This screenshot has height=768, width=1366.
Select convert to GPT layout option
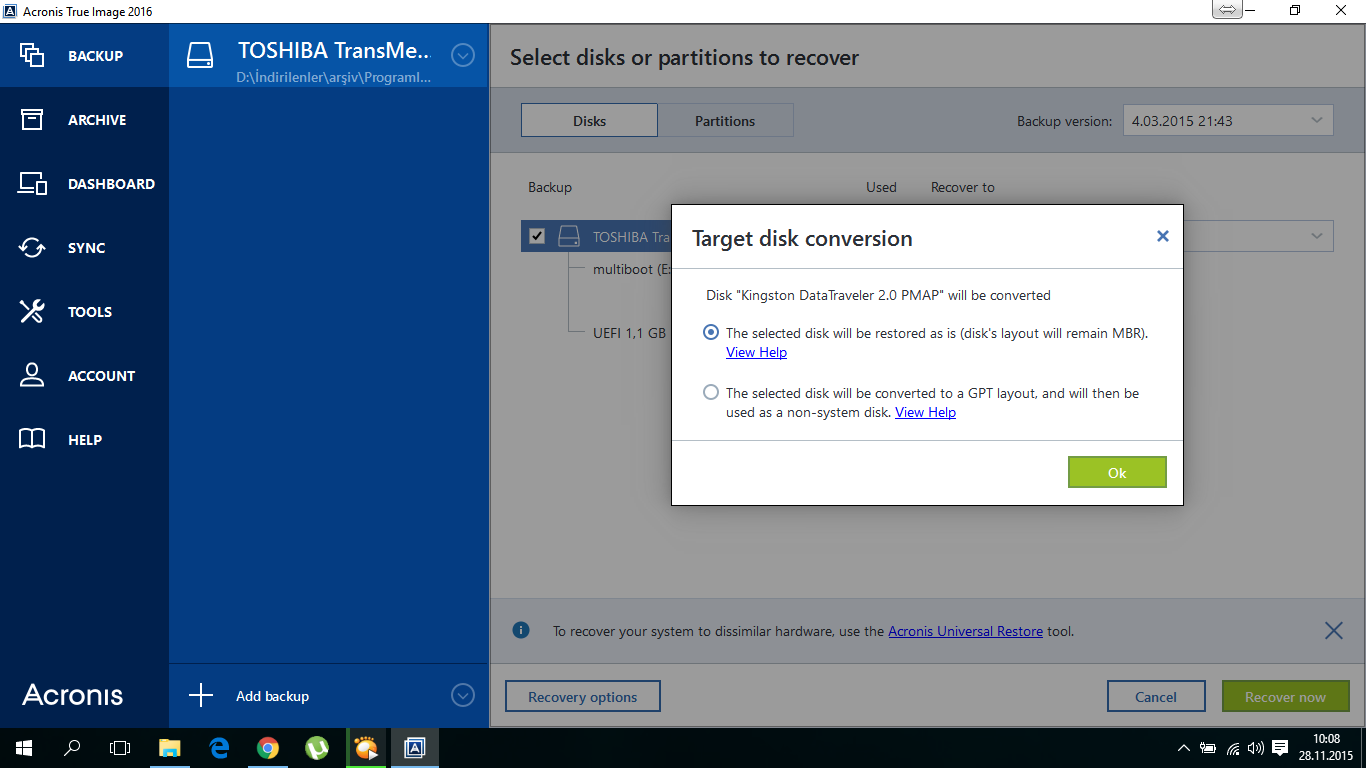pos(711,392)
